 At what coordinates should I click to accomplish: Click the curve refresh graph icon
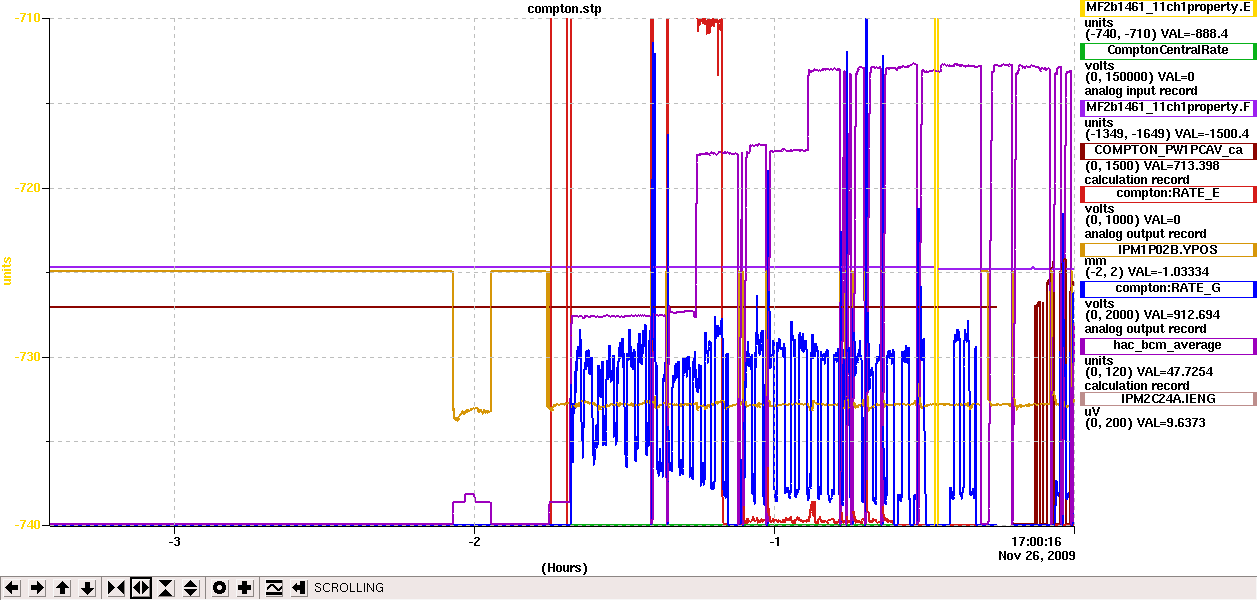point(274,588)
